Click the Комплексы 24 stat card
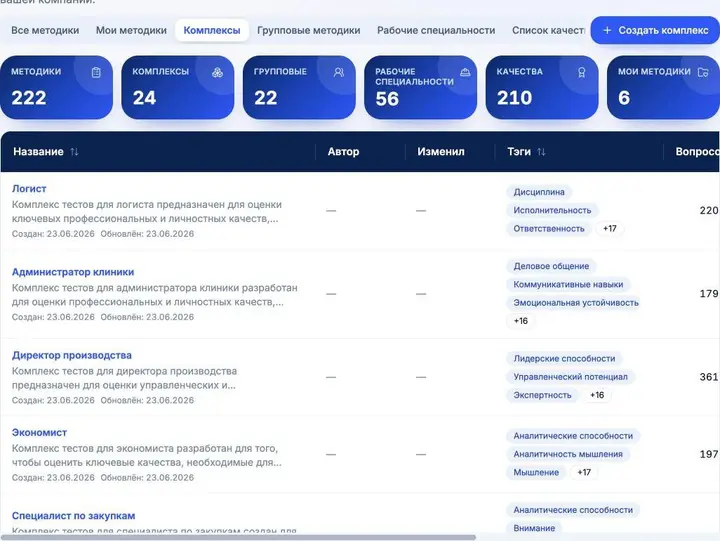720x541 pixels. pos(178,87)
